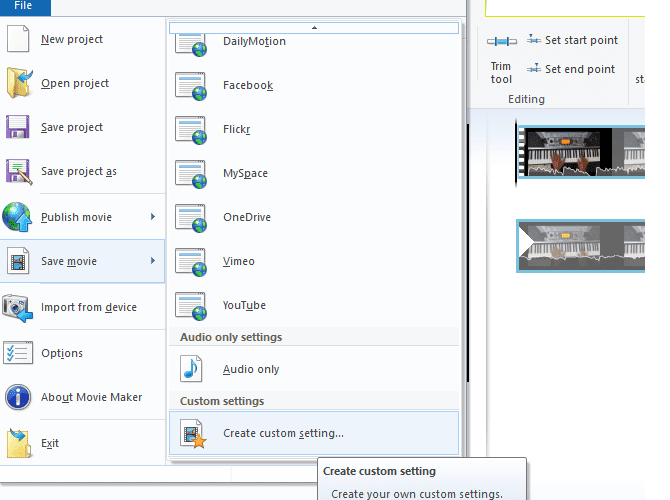
Task: Select the Save project as menu entry
Action: coord(83,171)
